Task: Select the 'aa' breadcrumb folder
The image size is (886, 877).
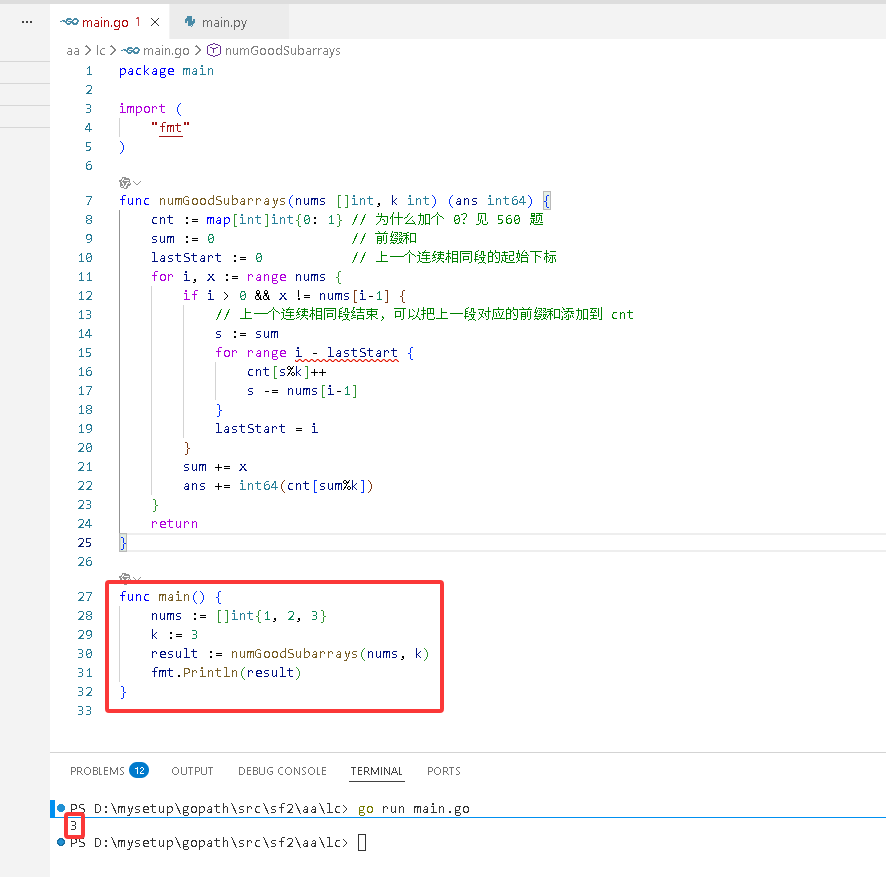Action: [x=73, y=50]
